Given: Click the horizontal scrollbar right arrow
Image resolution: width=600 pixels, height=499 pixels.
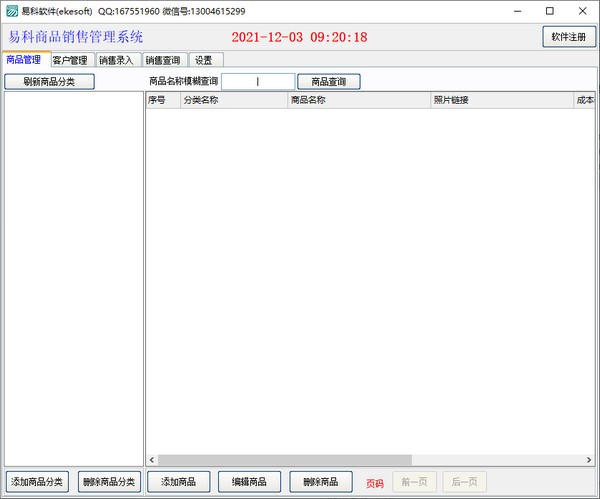Looking at the screenshot, I should point(589,460).
